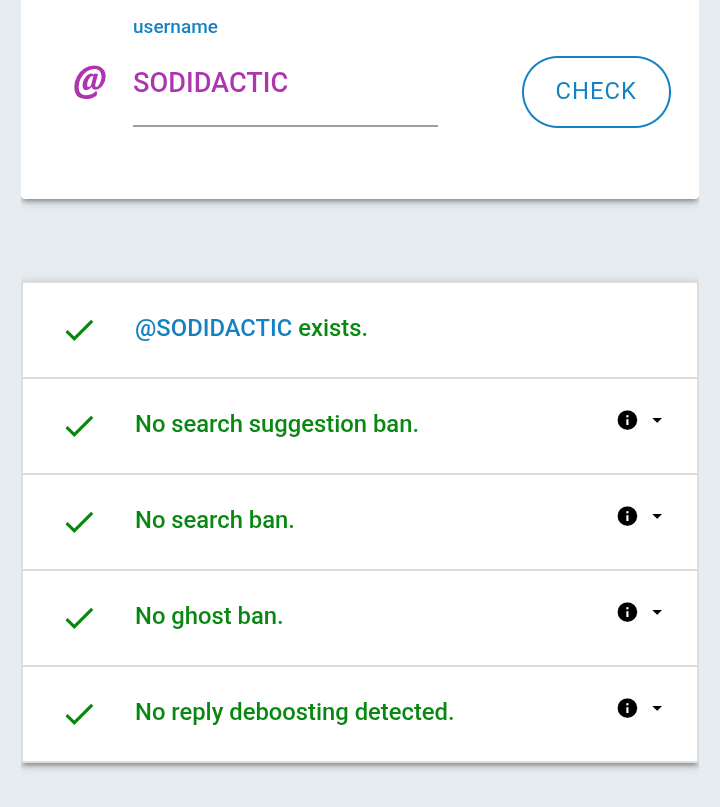The image size is (720, 807).
Task: Click the No ghost ban result text
Action: [x=209, y=616]
